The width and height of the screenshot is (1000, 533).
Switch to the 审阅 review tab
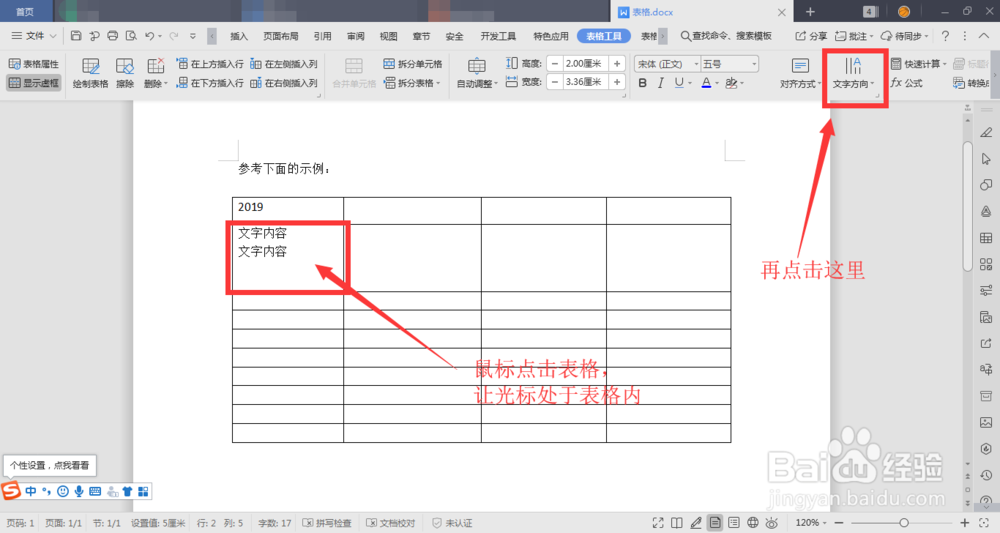(355, 36)
